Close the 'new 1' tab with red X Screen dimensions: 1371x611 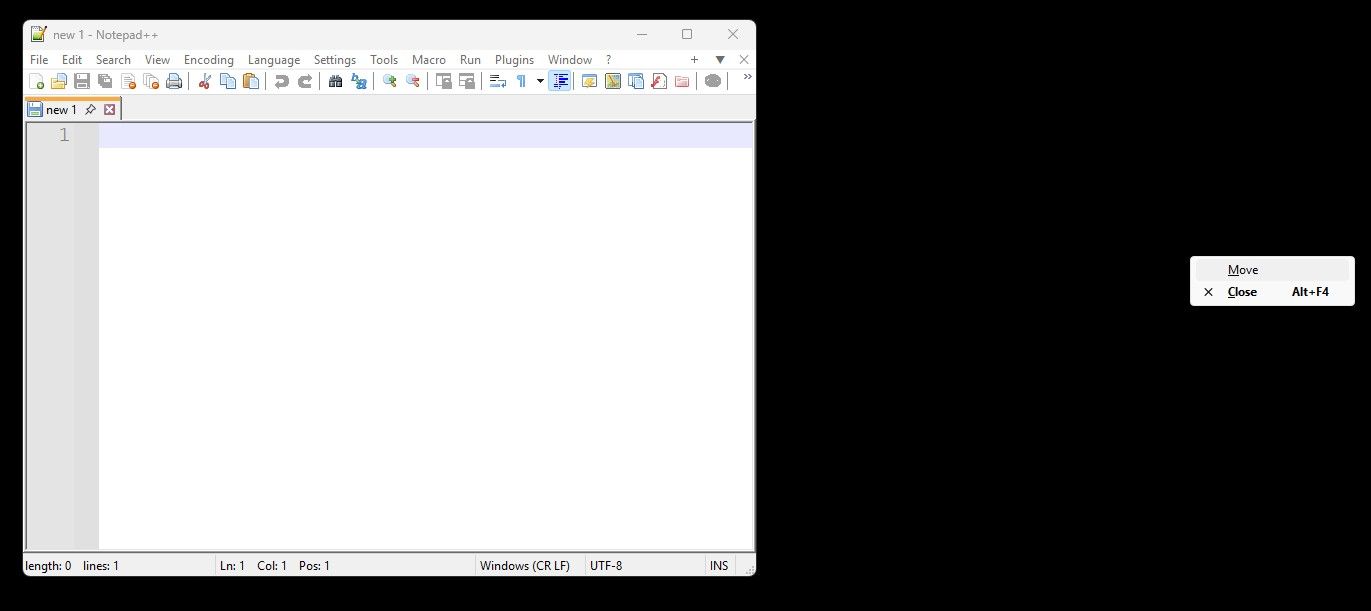coord(110,110)
